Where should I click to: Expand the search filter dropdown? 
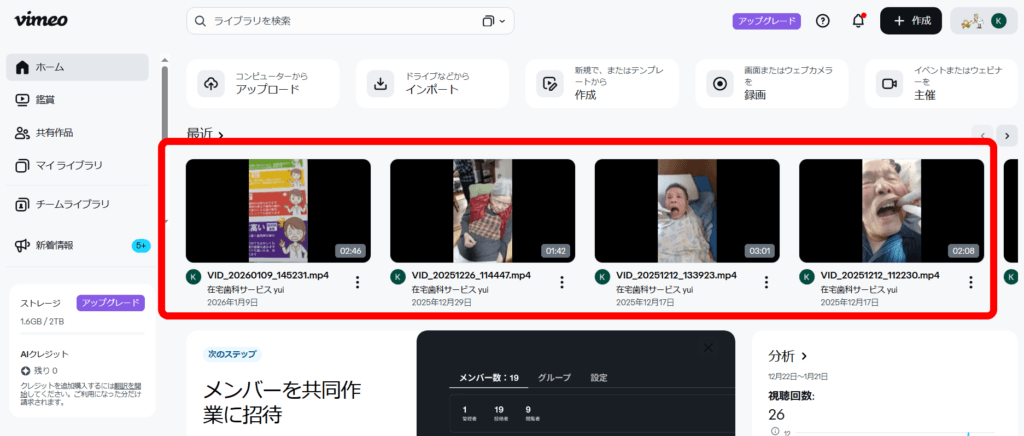click(x=493, y=21)
